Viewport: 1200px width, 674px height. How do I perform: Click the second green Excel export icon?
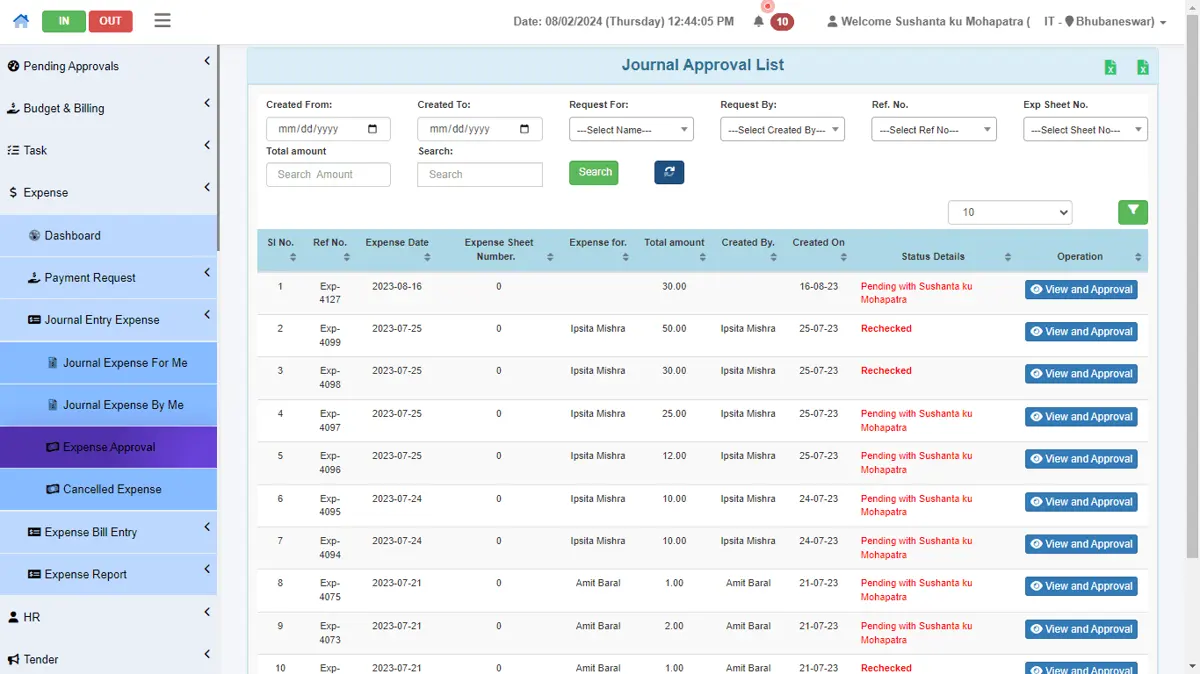click(x=1142, y=67)
